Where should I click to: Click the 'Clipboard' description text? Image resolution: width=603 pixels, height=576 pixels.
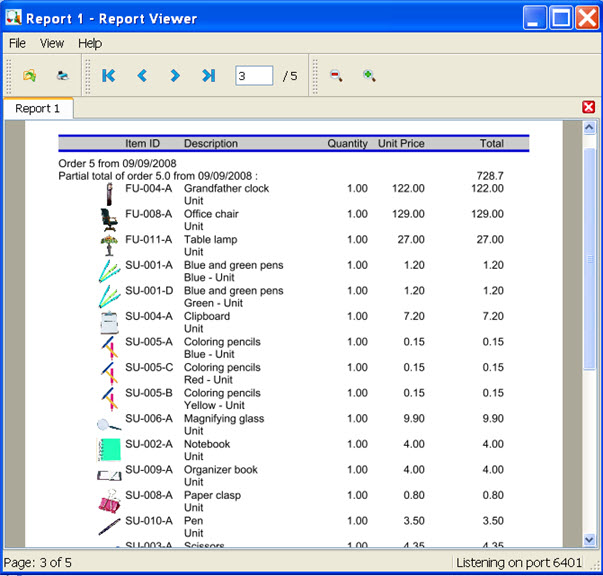[x=207, y=316]
